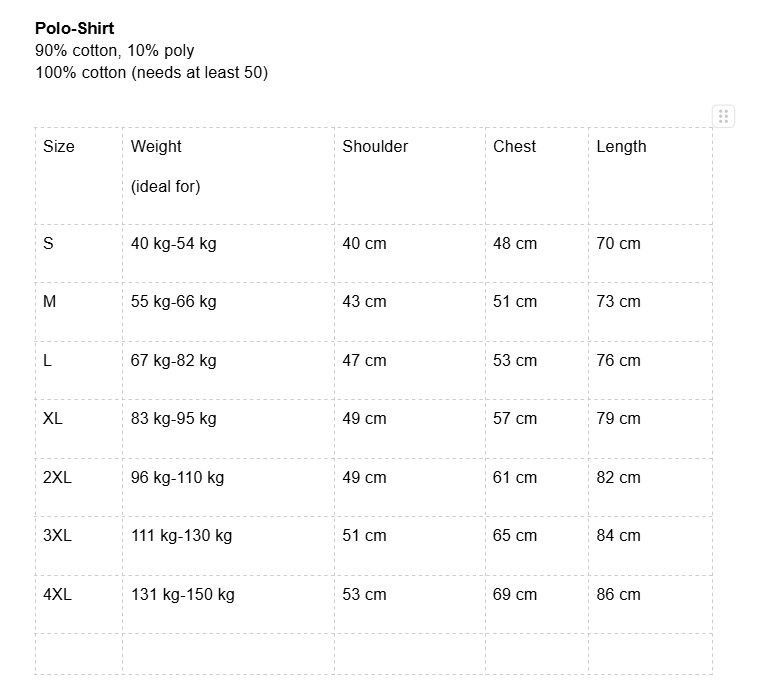Click the cell containing 111 kg-130 kg
Image resolution: width=760 pixels, height=685 pixels.
[228, 546]
